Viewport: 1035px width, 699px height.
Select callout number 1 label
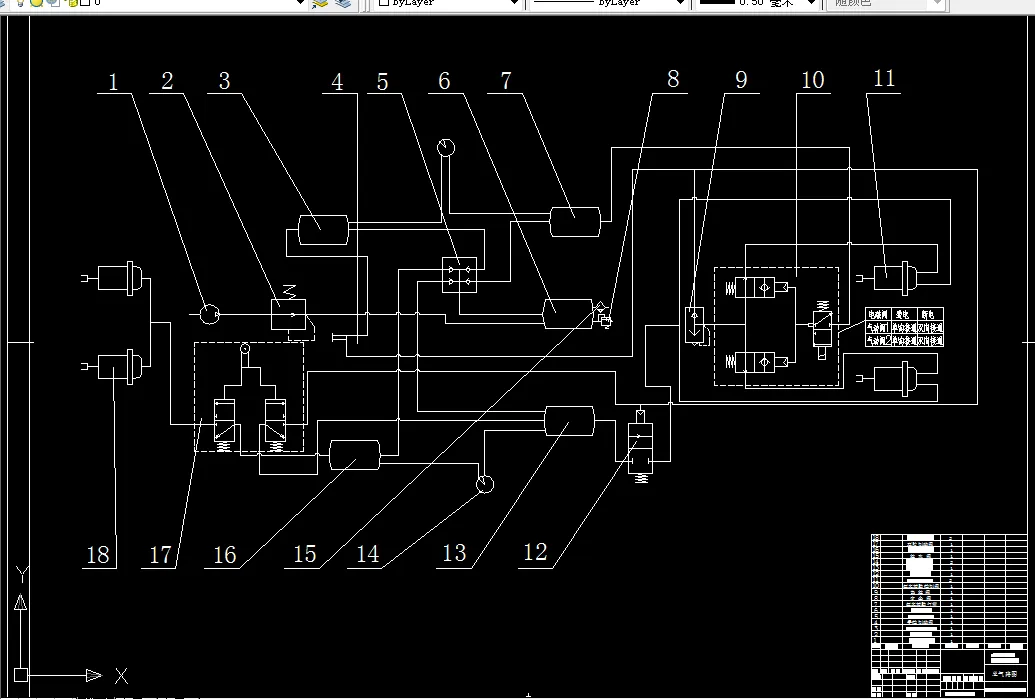tap(113, 83)
